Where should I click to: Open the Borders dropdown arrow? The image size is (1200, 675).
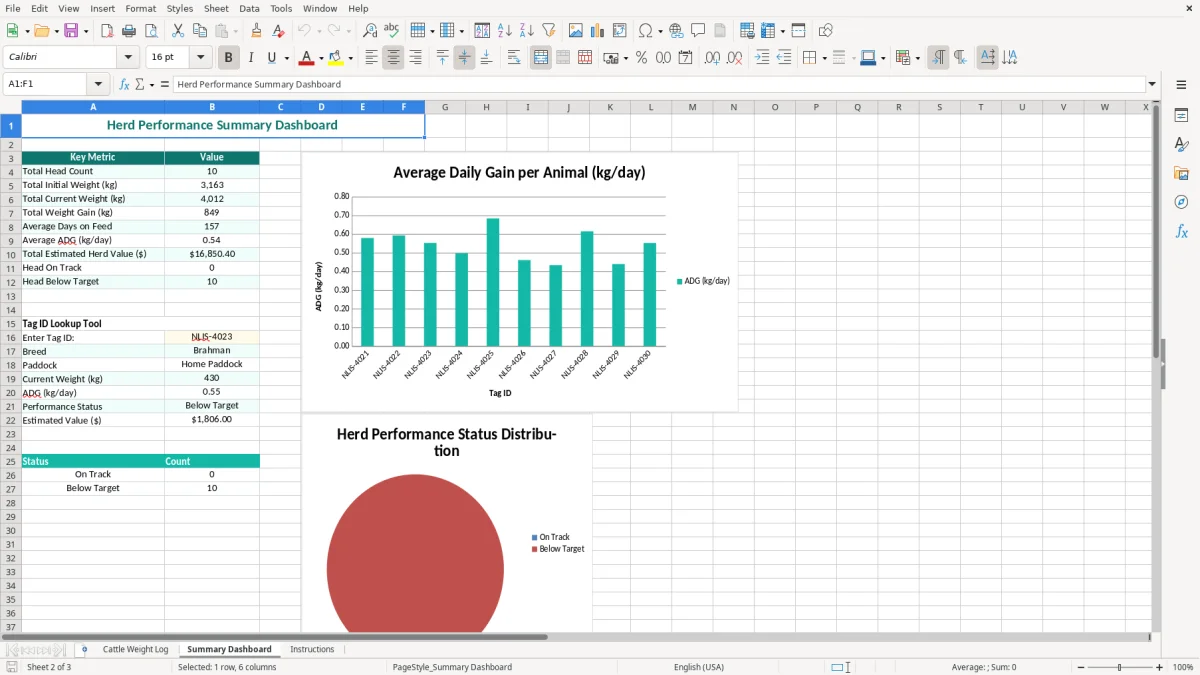pos(824,58)
